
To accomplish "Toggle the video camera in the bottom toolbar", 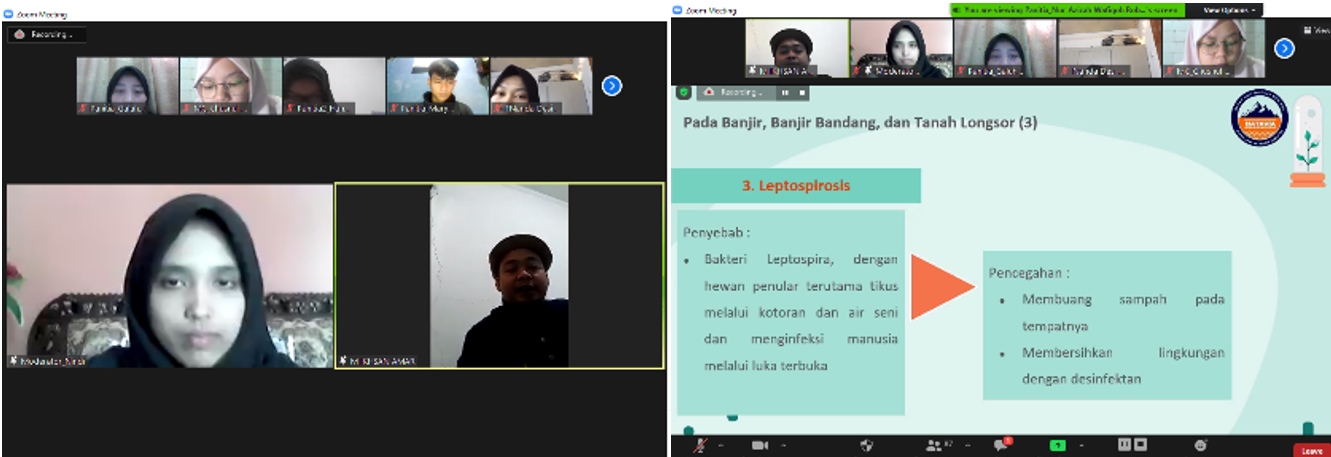I will tap(759, 445).
